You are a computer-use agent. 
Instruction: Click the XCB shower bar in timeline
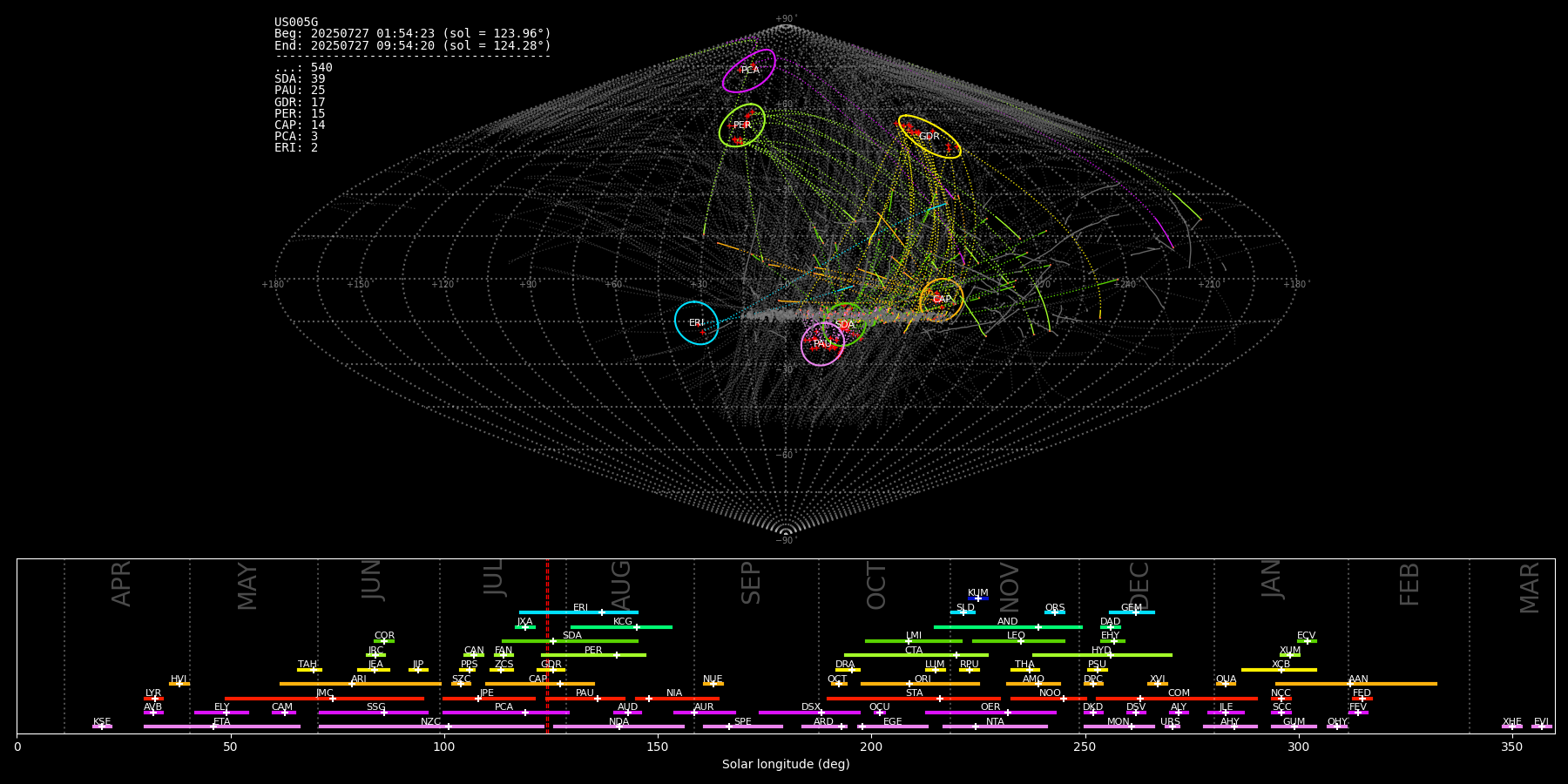[x=1279, y=670]
